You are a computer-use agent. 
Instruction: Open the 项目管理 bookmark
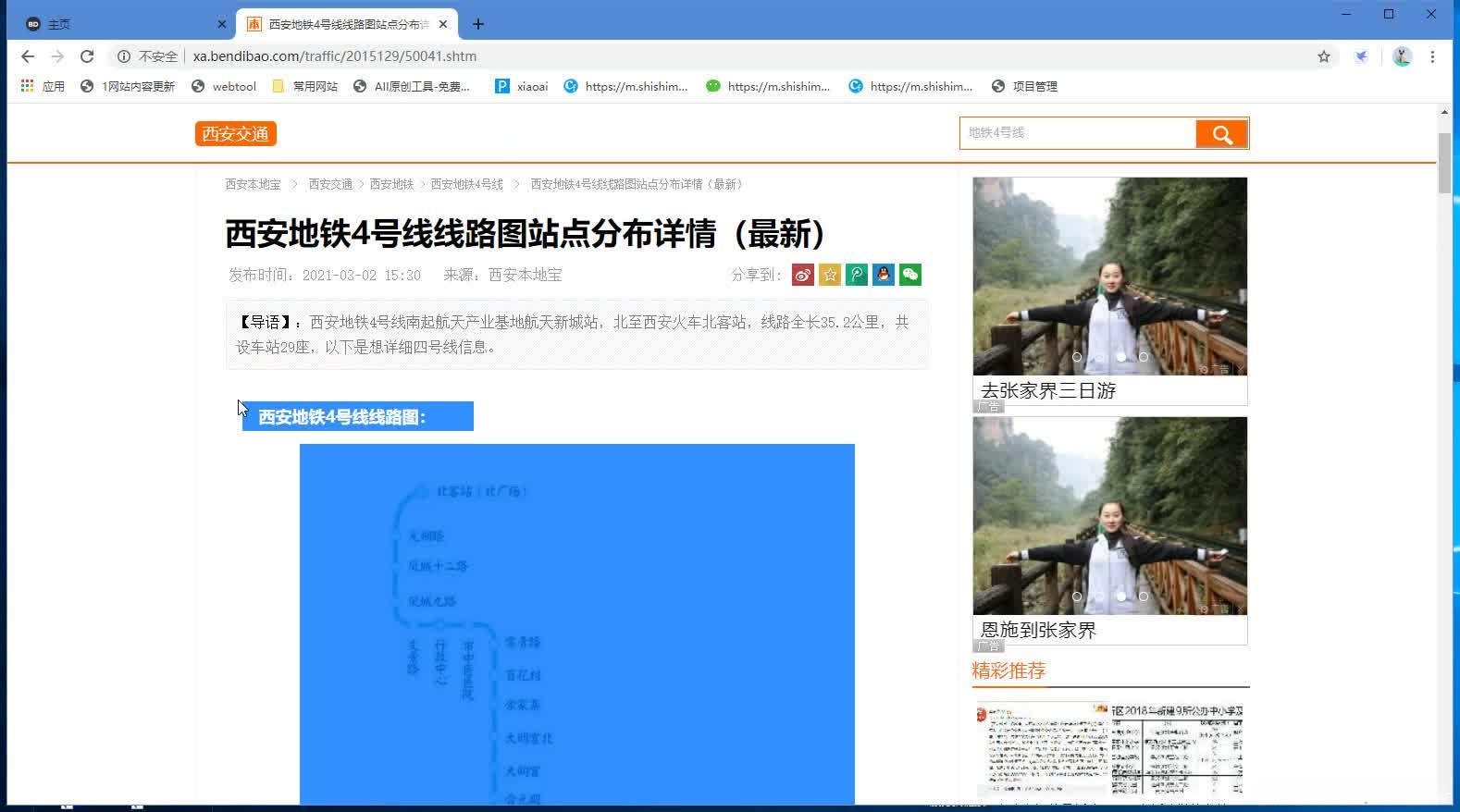click(1024, 86)
